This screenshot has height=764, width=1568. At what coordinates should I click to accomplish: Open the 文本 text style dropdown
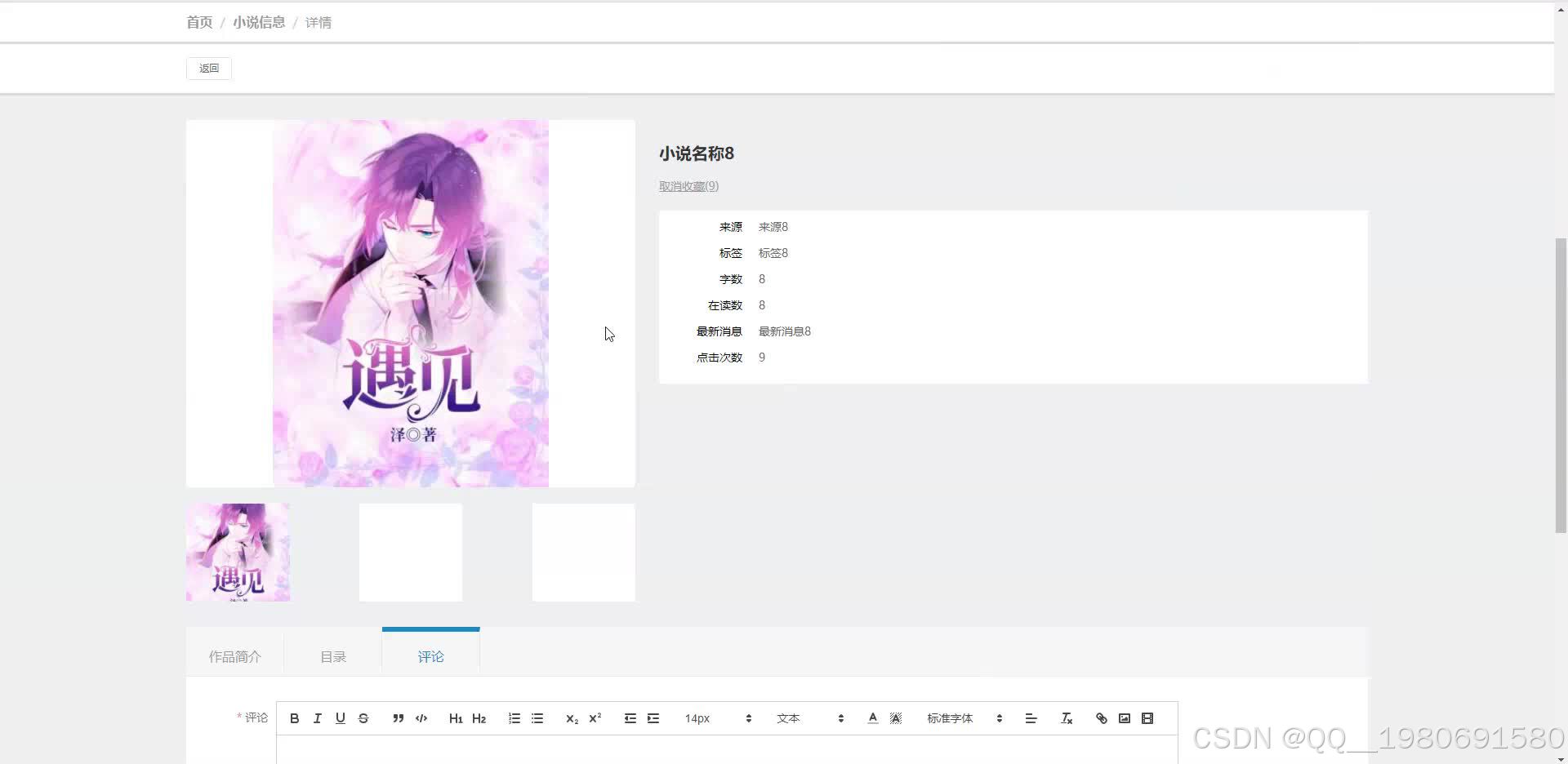point(808,718)
